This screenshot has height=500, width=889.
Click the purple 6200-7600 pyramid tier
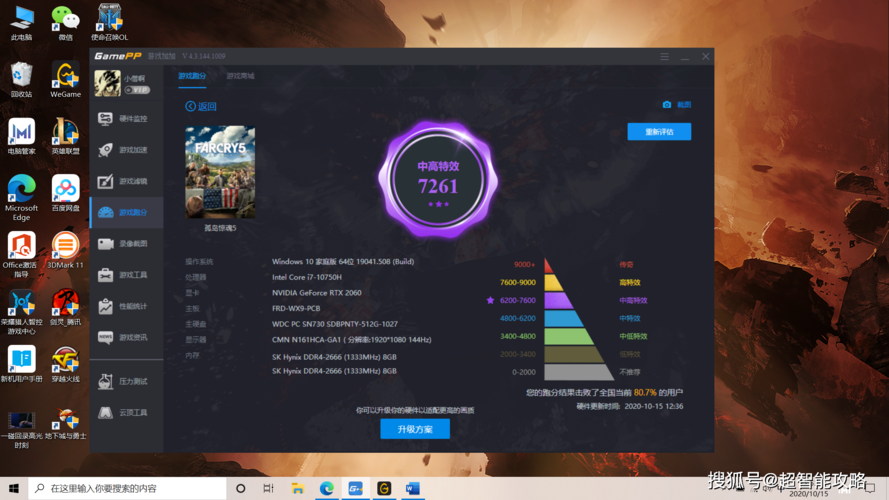(x=558, y=300)
